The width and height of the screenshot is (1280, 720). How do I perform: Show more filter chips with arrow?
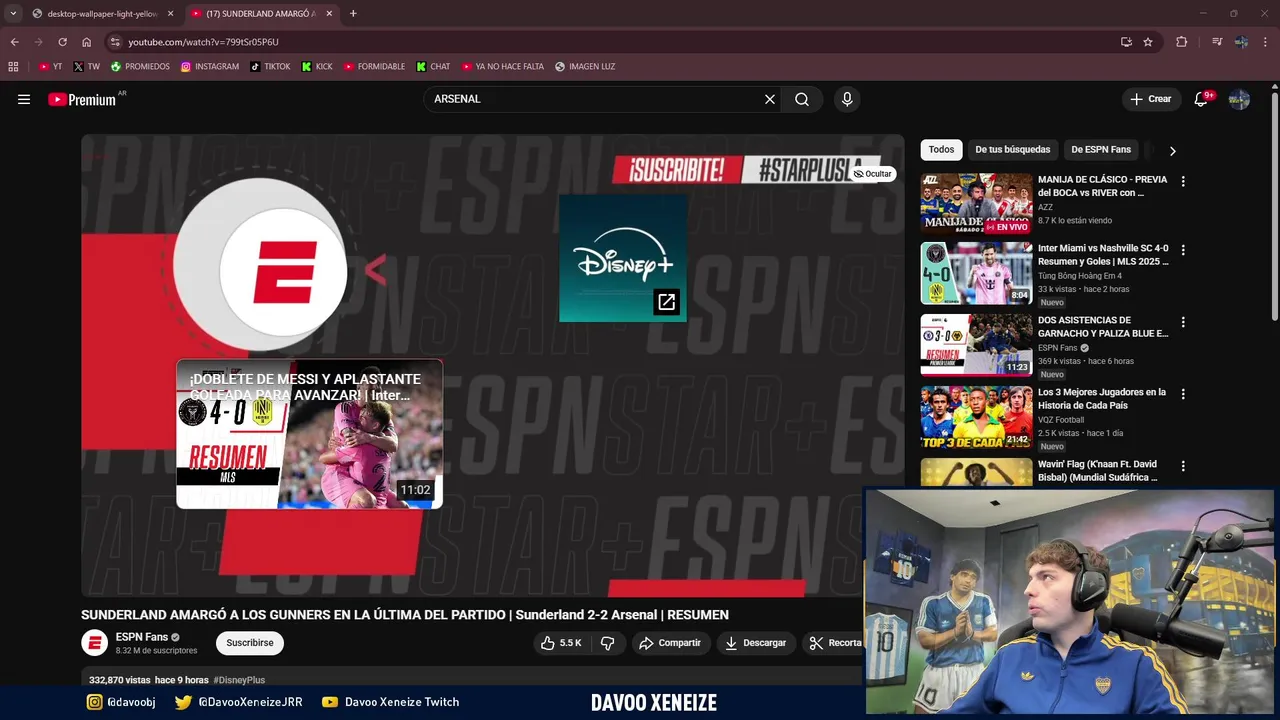(1172, 151)
